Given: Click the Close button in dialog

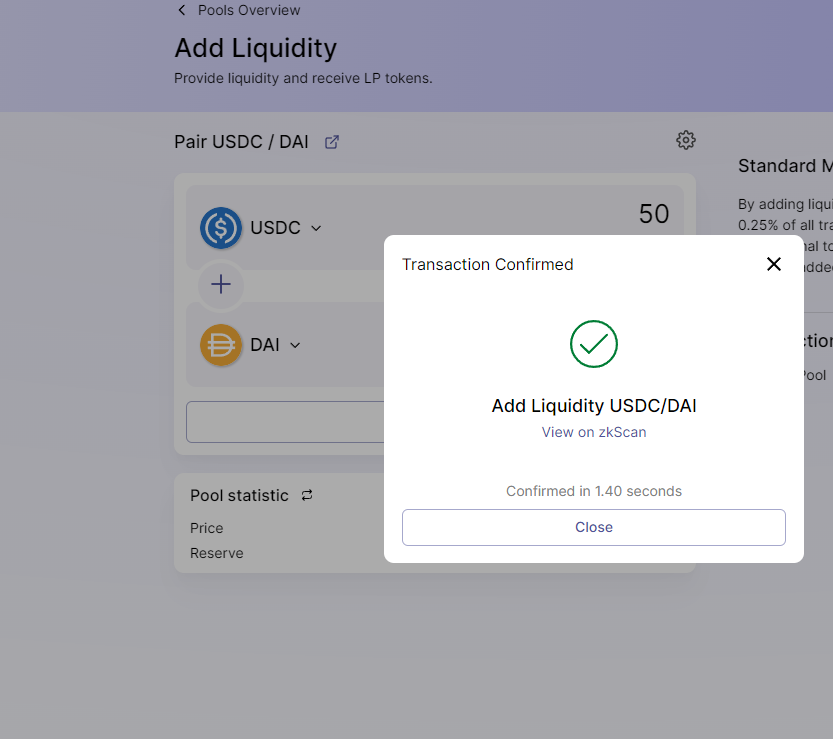Looking at the screenshot, I should [x=594, y=527].
